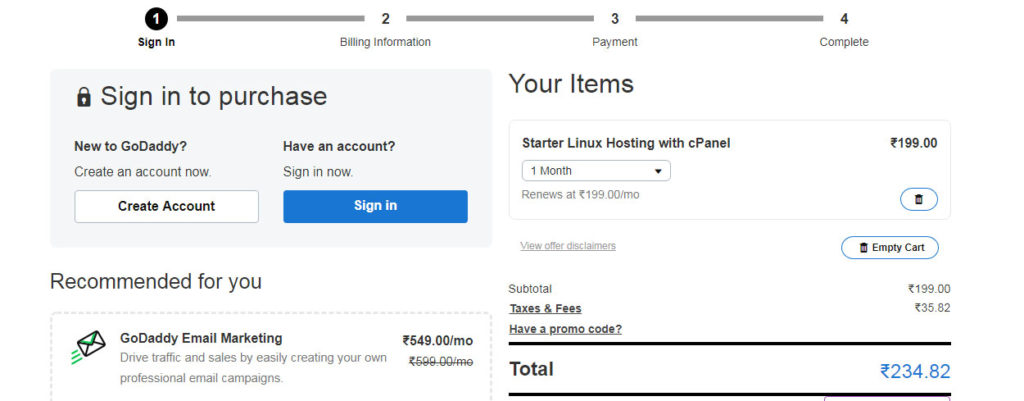
Task: Go to step 2 Billing Information
Action: click(385, 19)
